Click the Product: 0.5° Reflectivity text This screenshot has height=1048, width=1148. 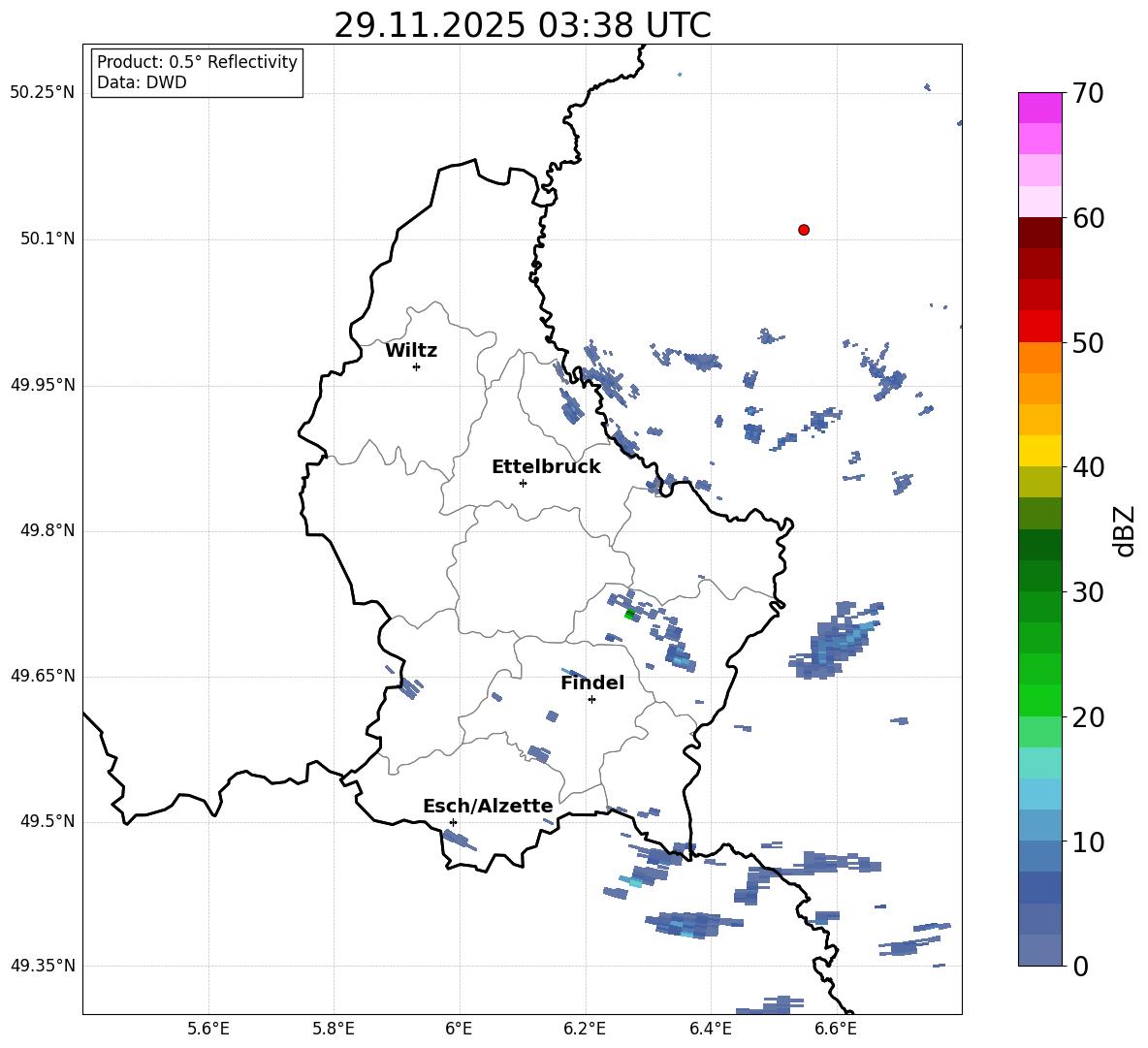[197, 62]
